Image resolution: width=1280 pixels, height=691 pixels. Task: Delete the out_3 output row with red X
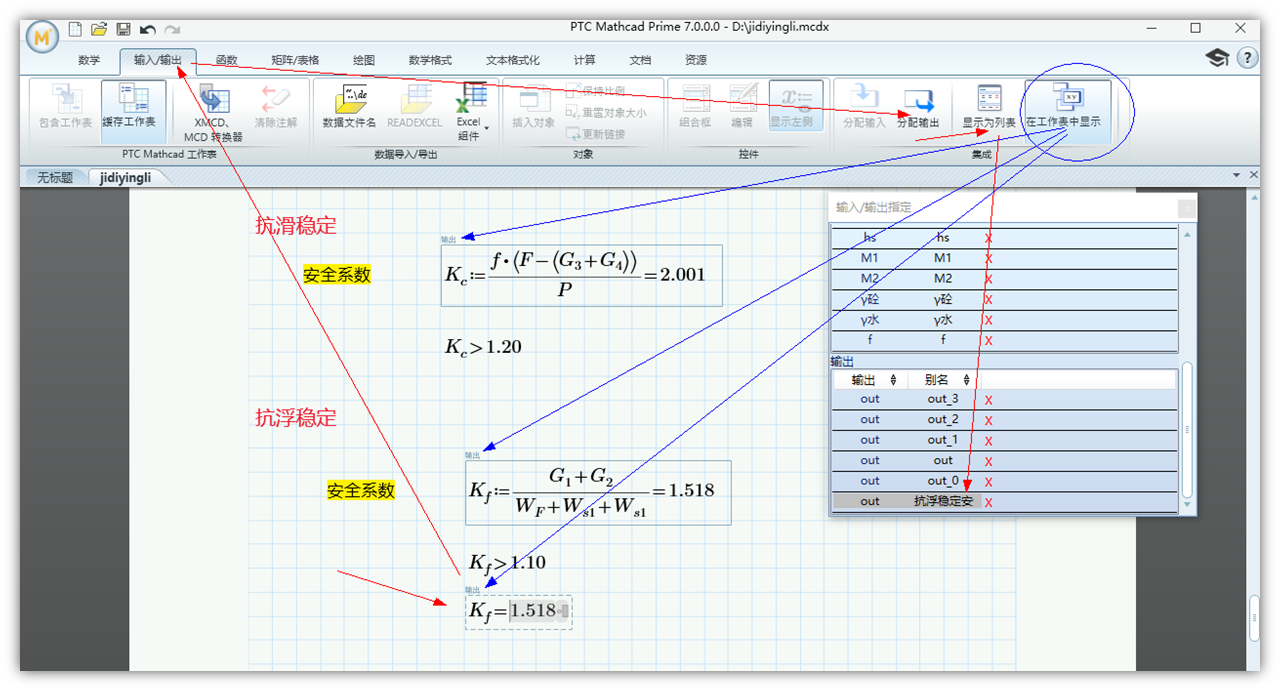[x=989, y=400]
